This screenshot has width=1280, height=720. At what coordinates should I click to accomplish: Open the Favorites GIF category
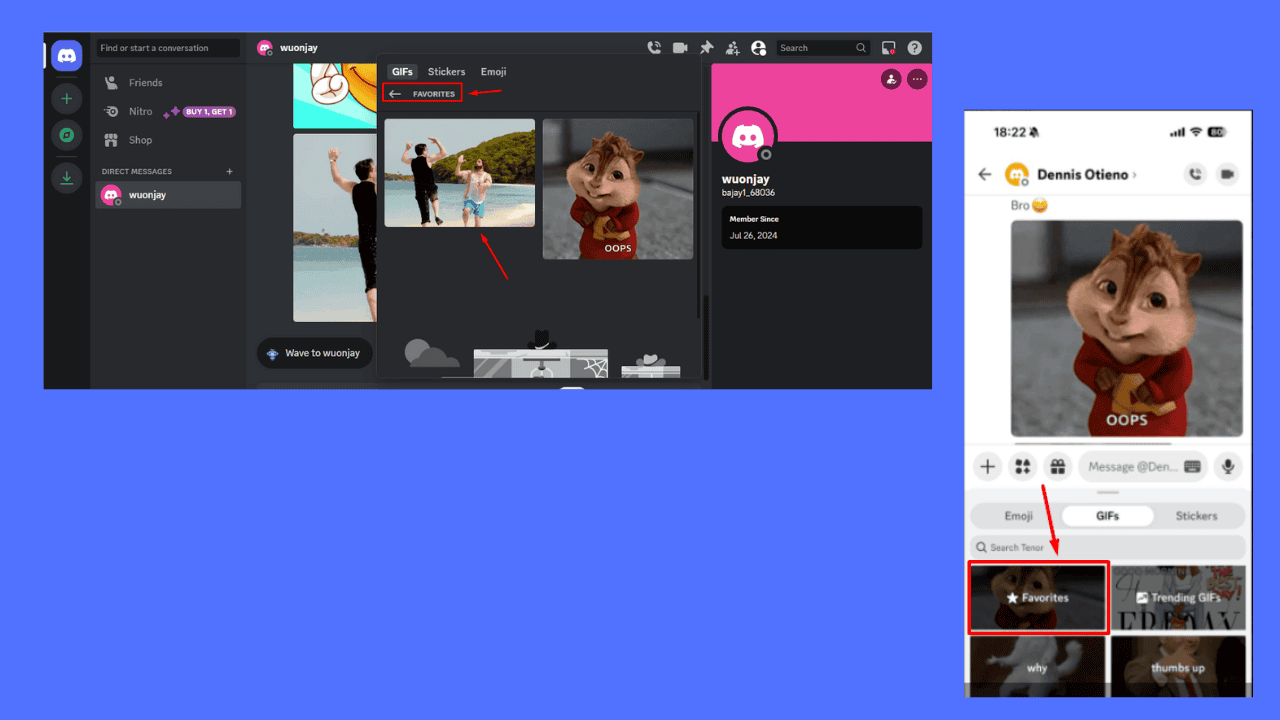[1038, 597]
